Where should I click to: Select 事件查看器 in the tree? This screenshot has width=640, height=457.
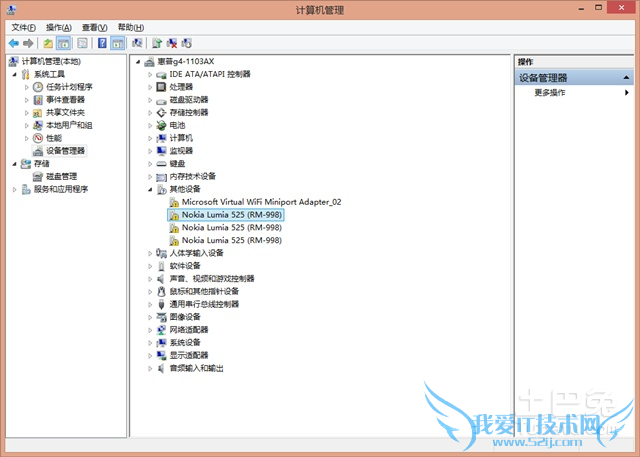click(65, 100)
